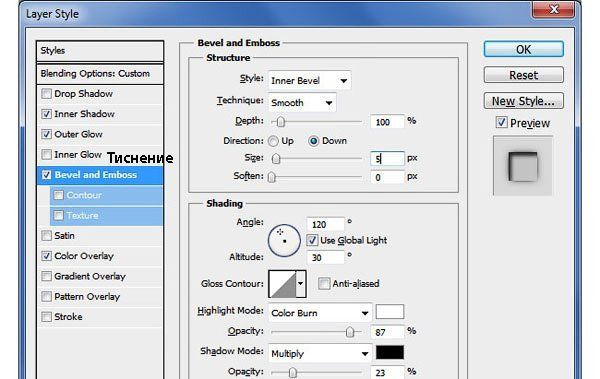Select the Up direction radio button
600x379 pixels.
[273, 141]
